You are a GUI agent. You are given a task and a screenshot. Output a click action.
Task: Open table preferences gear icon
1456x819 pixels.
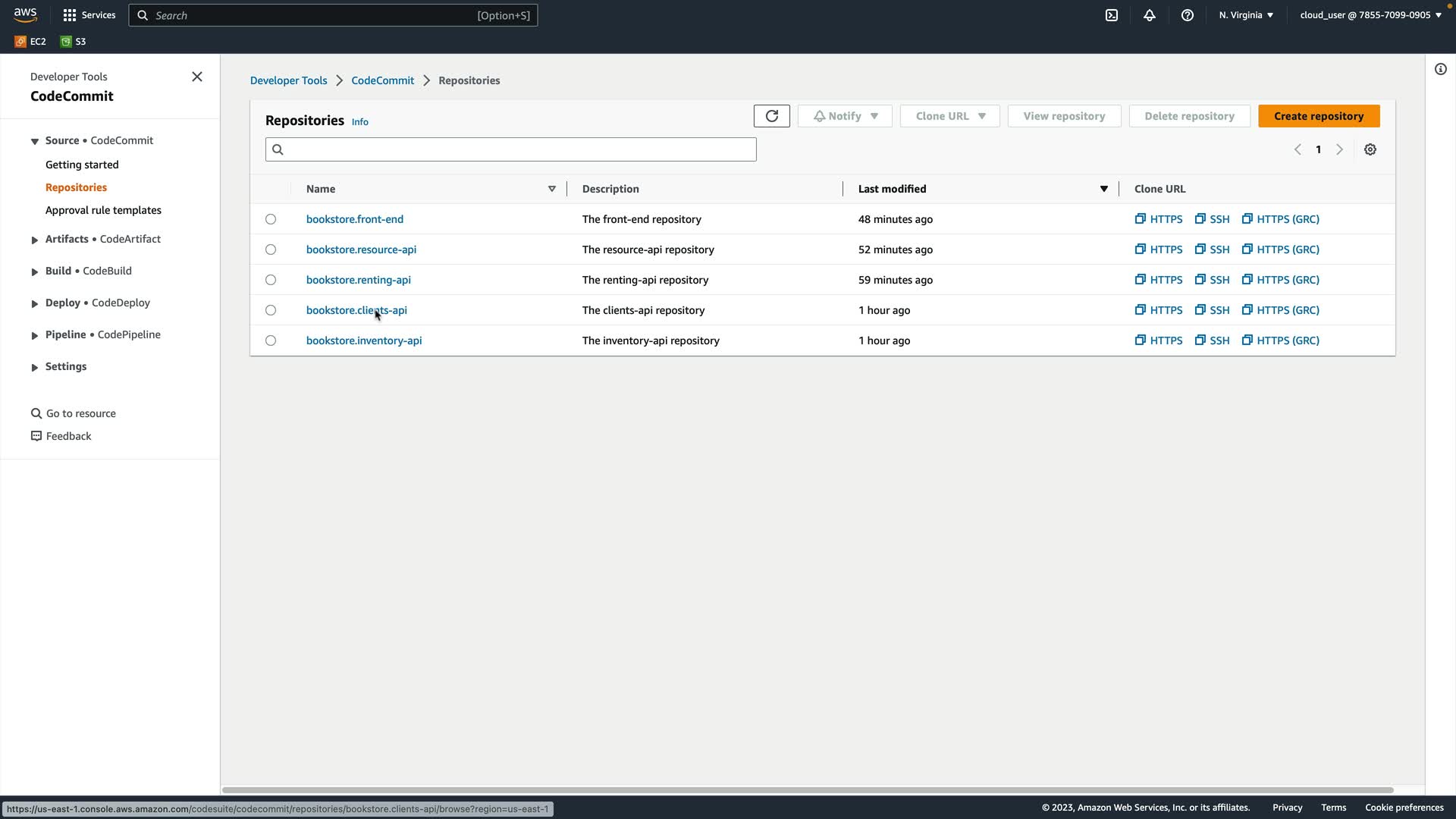(x=1370, y=149)
